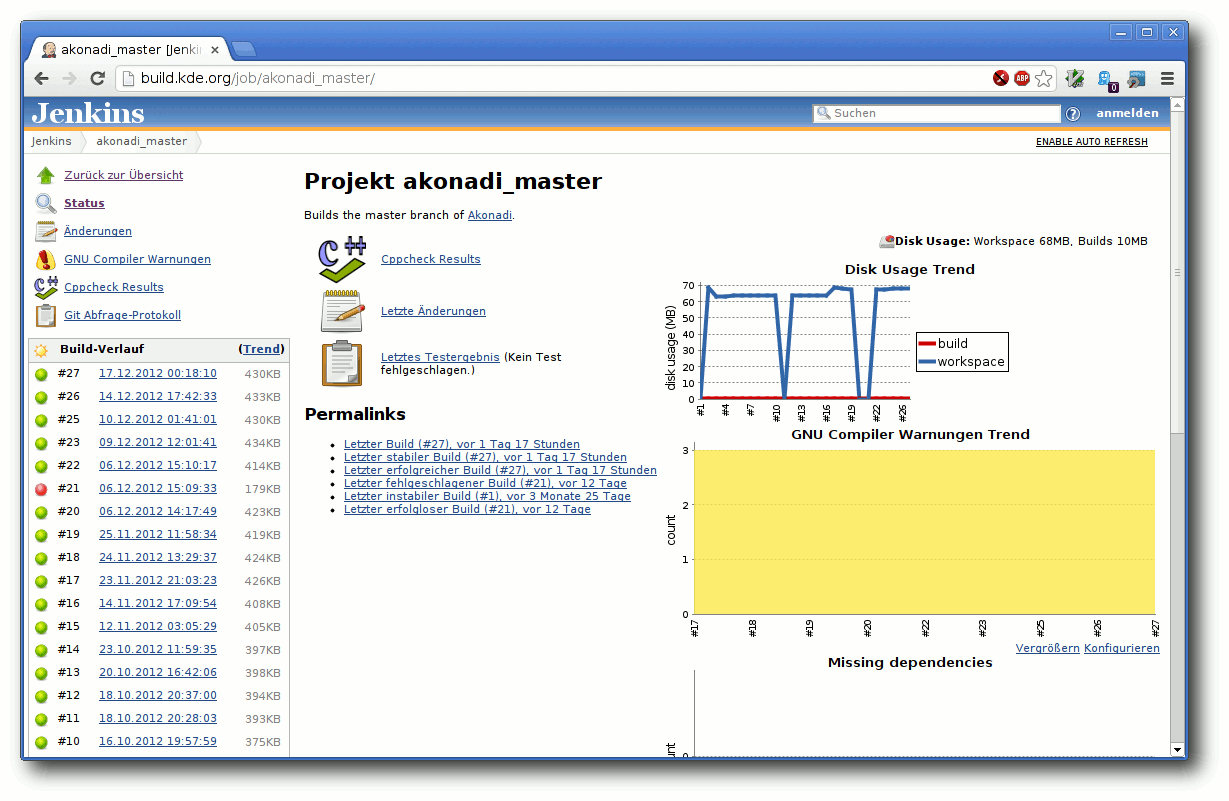Click ENABLE AUTO REFRESH link
The image size is (1229, 801).
pos(1092,142)
